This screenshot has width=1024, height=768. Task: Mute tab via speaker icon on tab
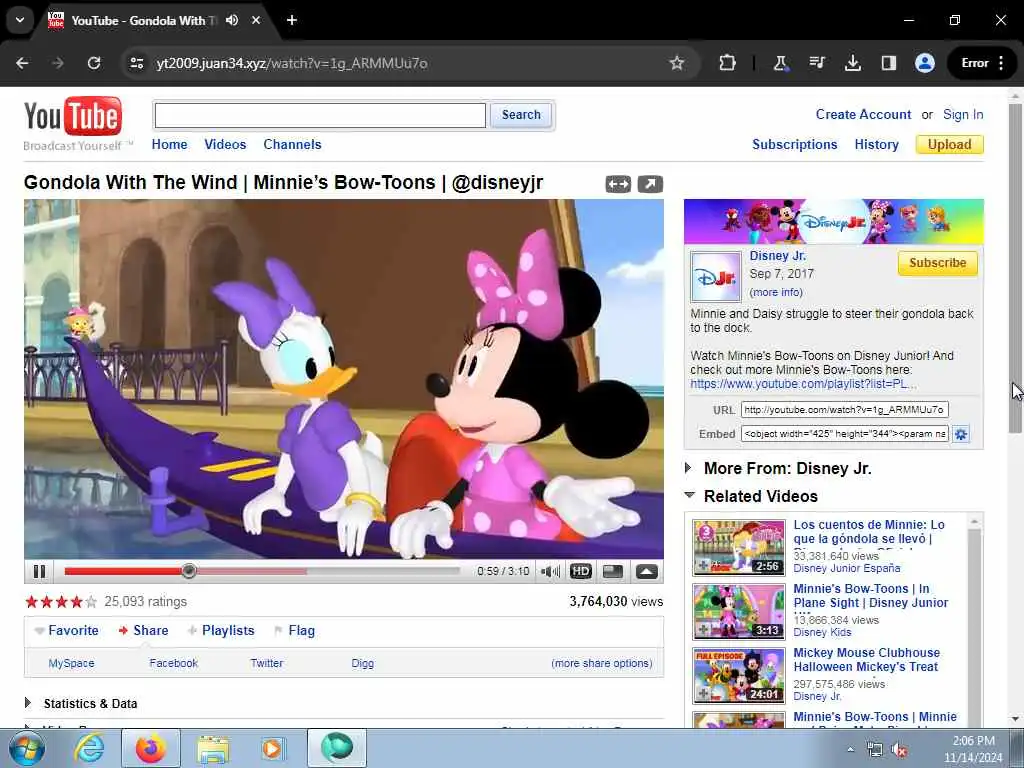pyautogui.click(x=232, y=20)
